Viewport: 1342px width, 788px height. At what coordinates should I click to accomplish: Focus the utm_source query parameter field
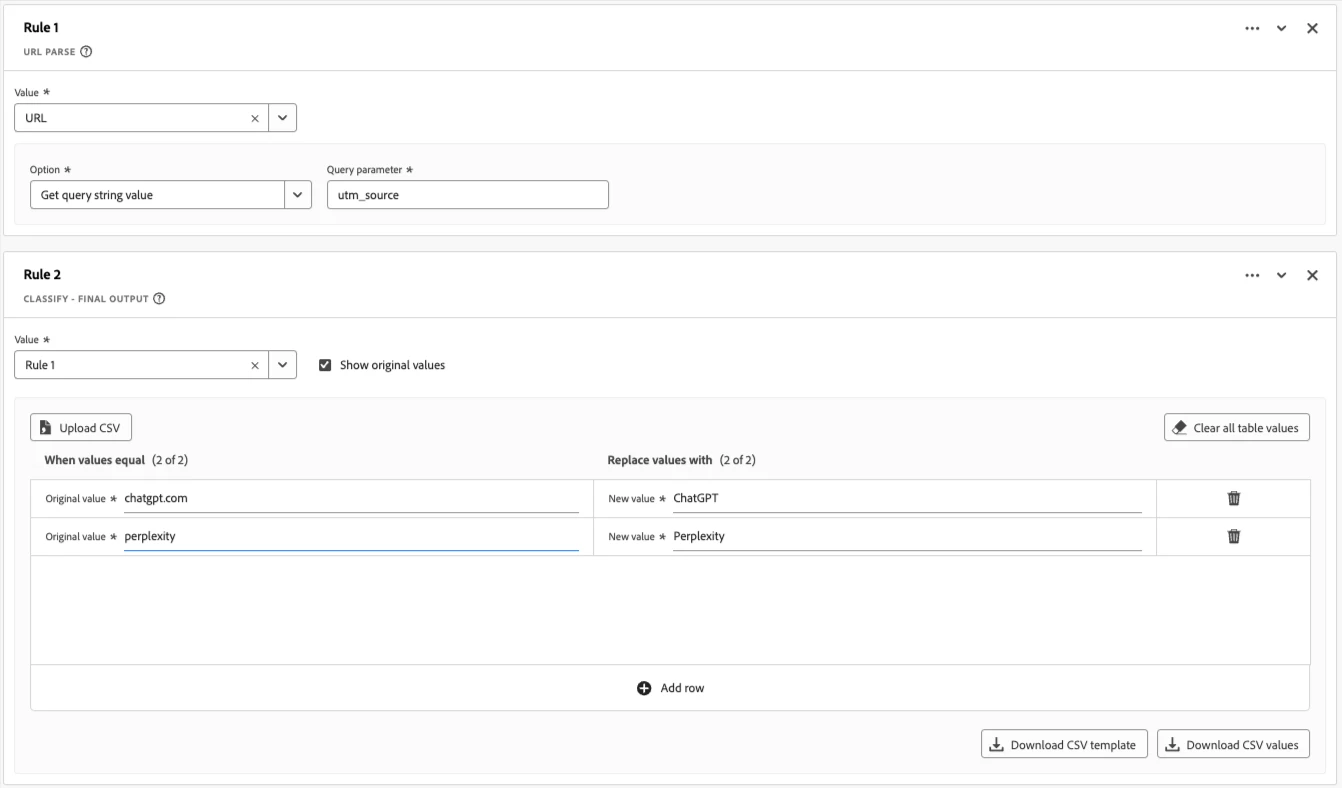(467, 195)
